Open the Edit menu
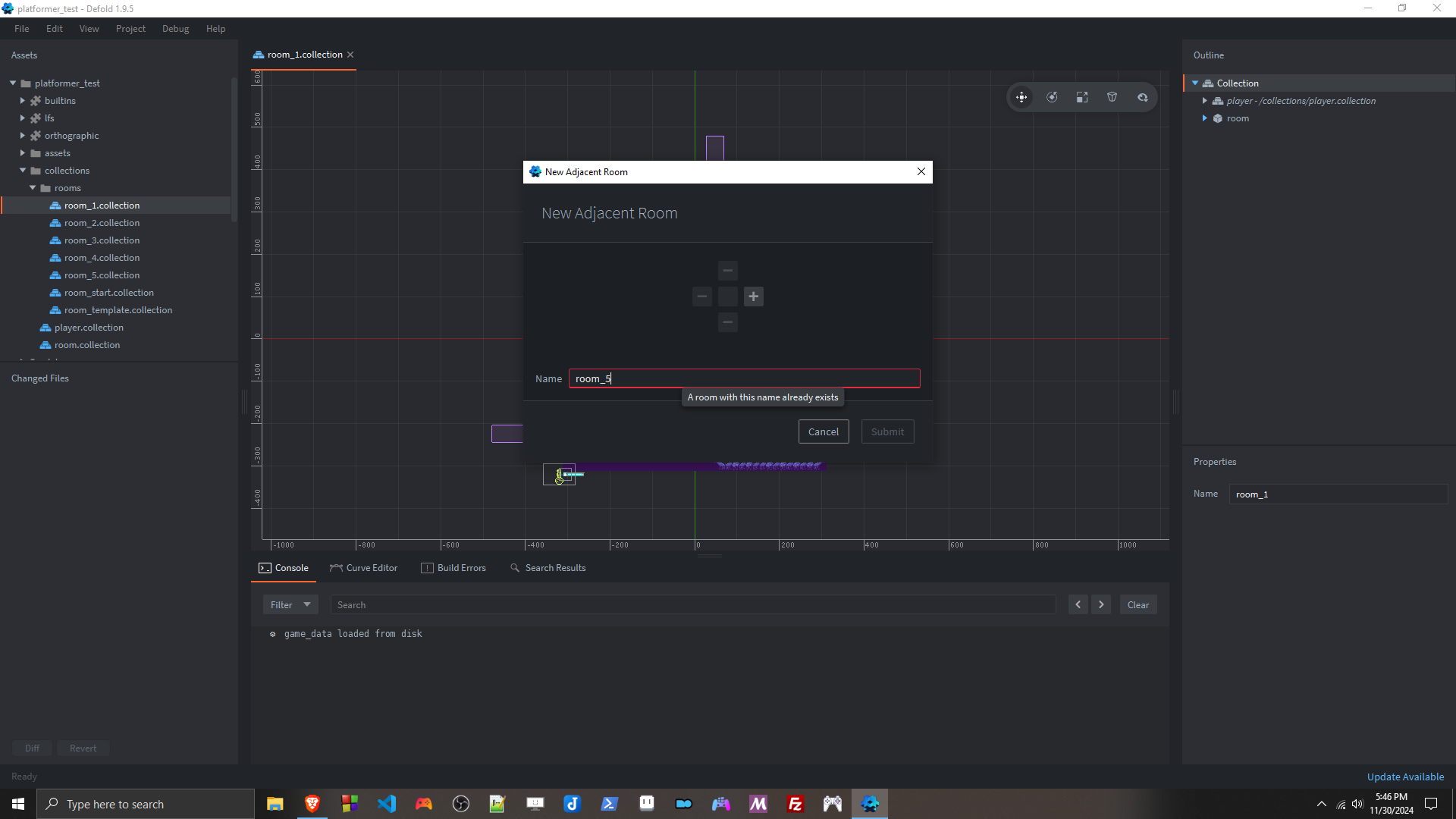Screen dimensions: 1456x819 coord(55,28)
